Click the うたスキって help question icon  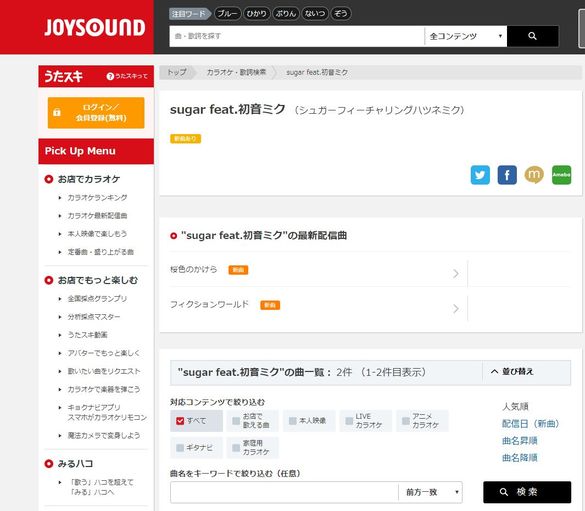110,76
